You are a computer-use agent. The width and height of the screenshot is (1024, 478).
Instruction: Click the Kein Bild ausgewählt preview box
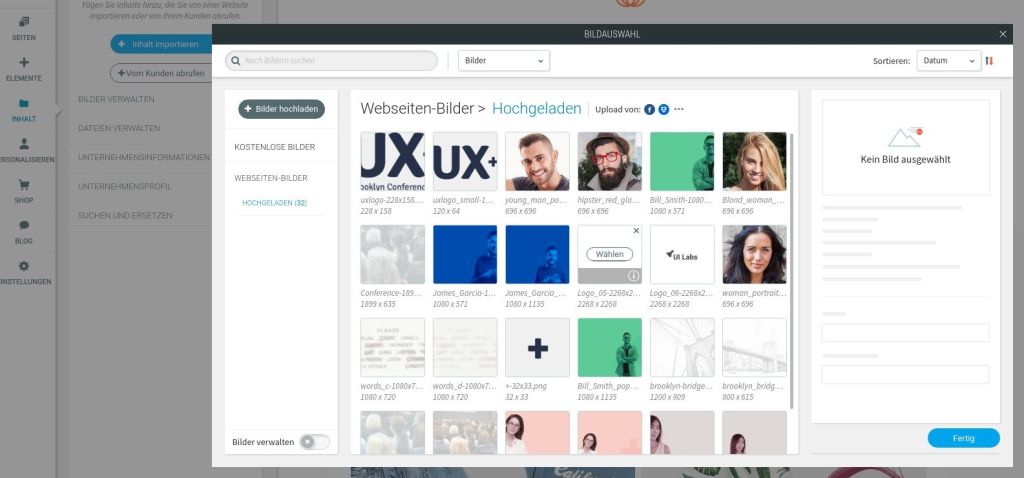906,148
